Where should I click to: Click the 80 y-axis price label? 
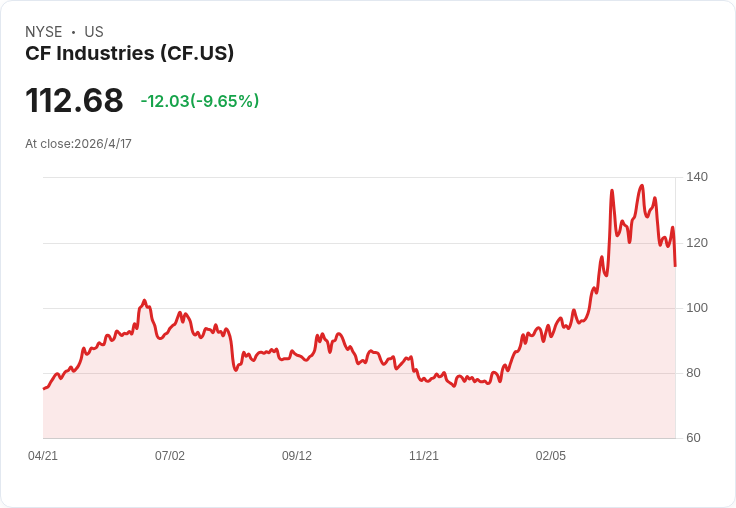tap(693, 373)
